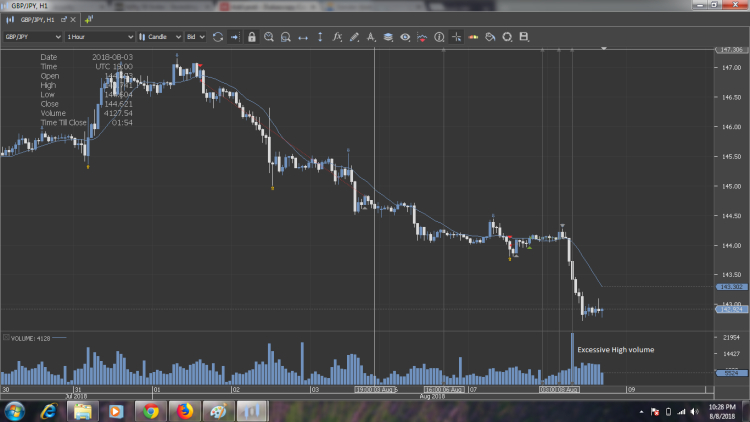
Task: Close the GBP/JPY, H1 chart tab
Action: point(73,20)
